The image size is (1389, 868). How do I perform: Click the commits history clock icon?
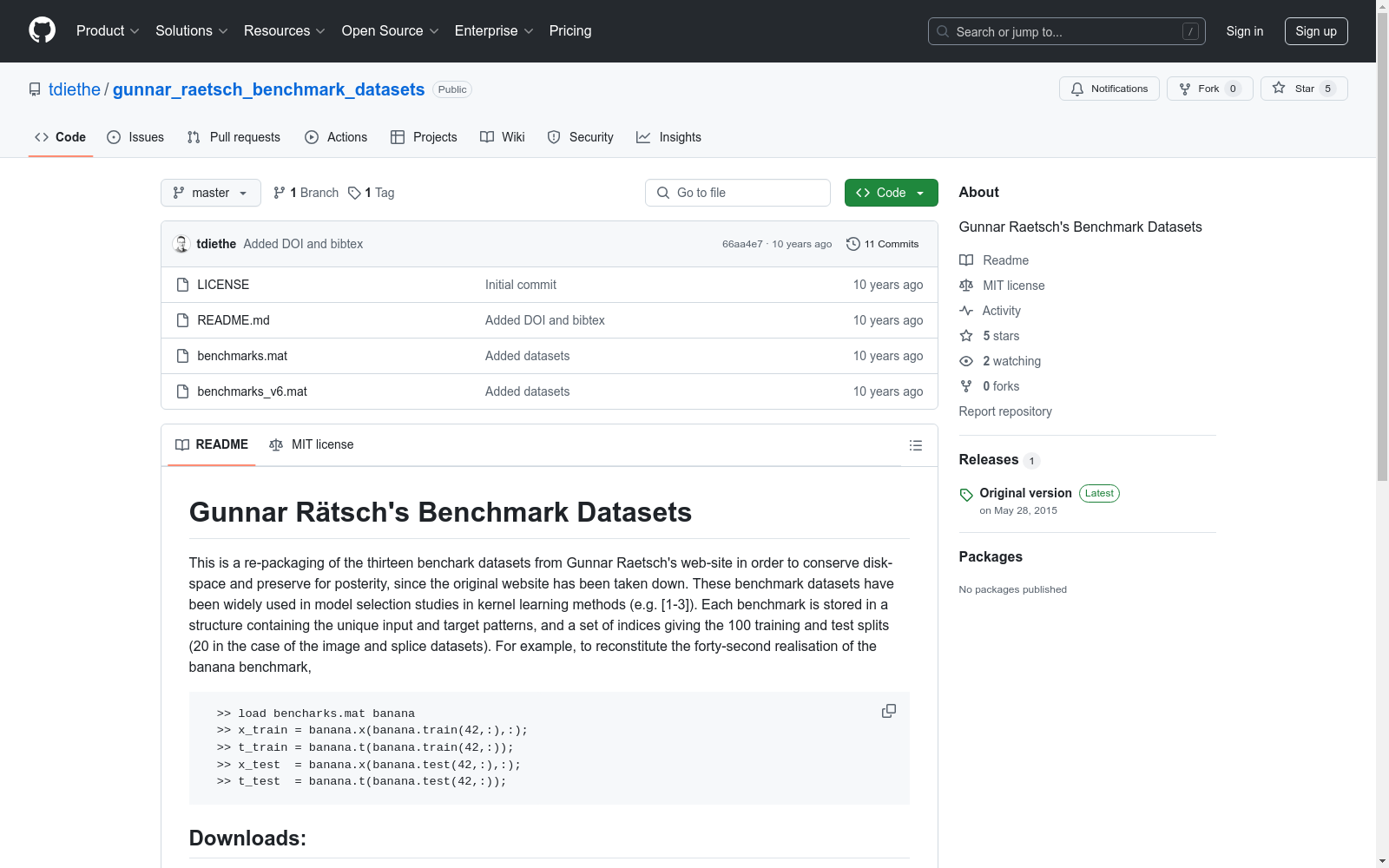click(853, 244)
